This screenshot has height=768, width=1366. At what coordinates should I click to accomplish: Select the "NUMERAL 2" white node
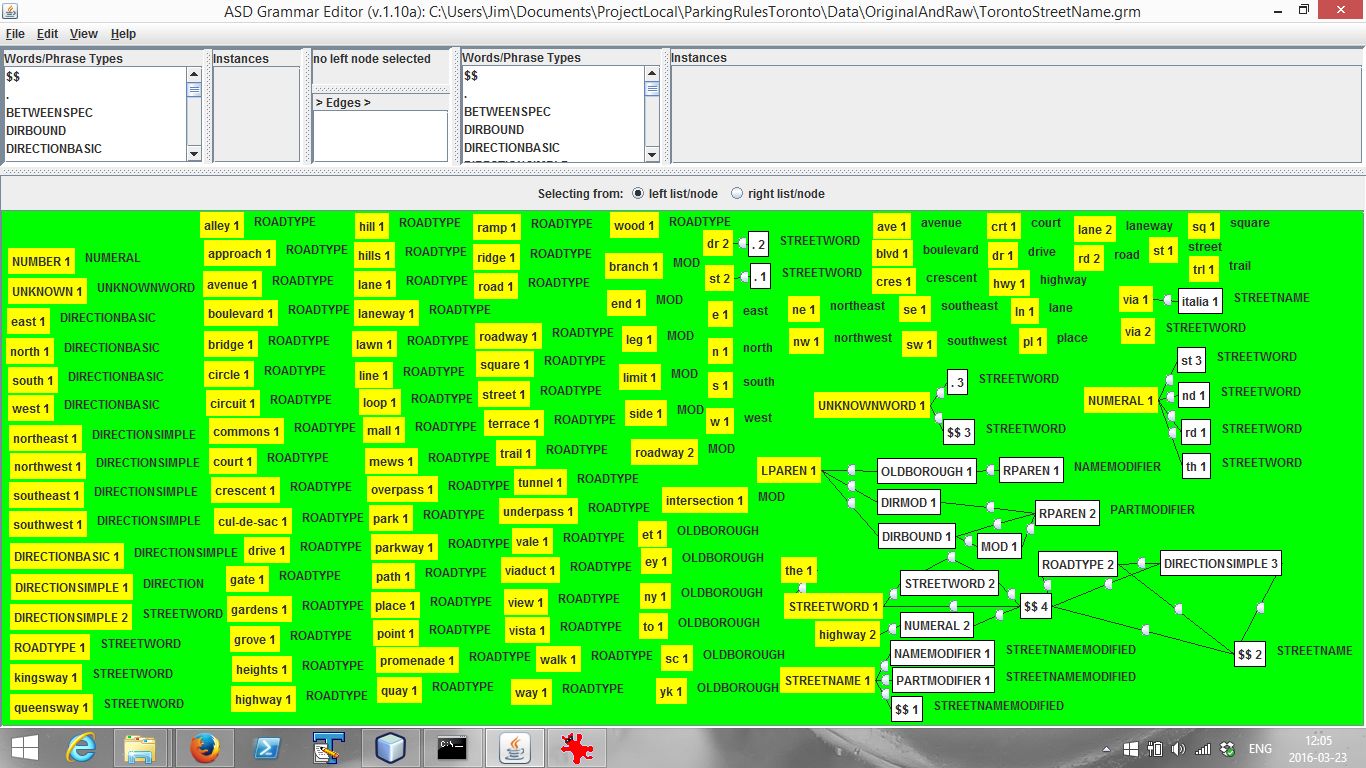click(937, 626)
